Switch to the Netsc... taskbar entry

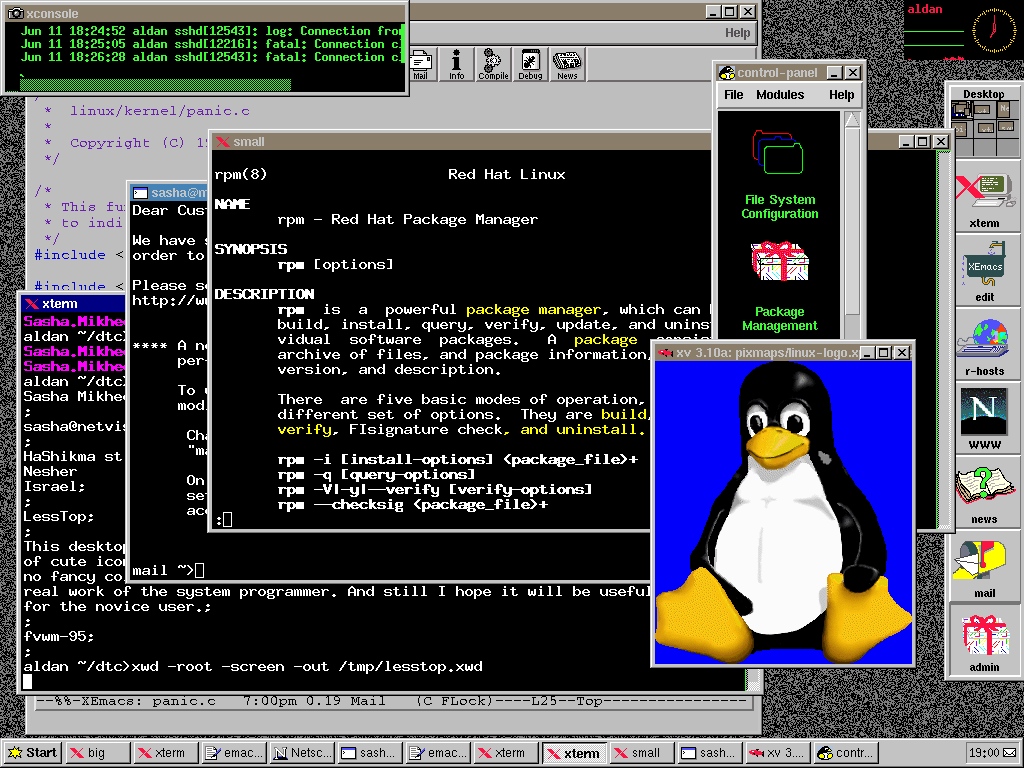pyautogui.click(x=302, y=753)
